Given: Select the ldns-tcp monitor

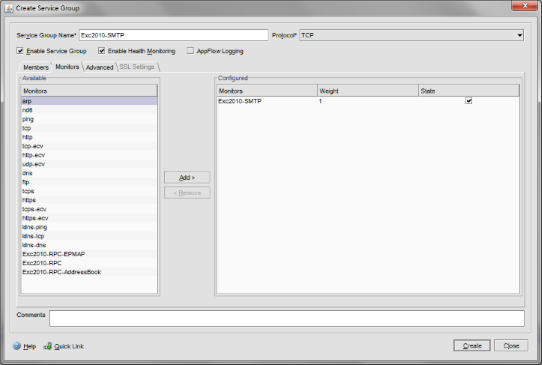Looking at the screenshot, I should [x=89, y=236].
